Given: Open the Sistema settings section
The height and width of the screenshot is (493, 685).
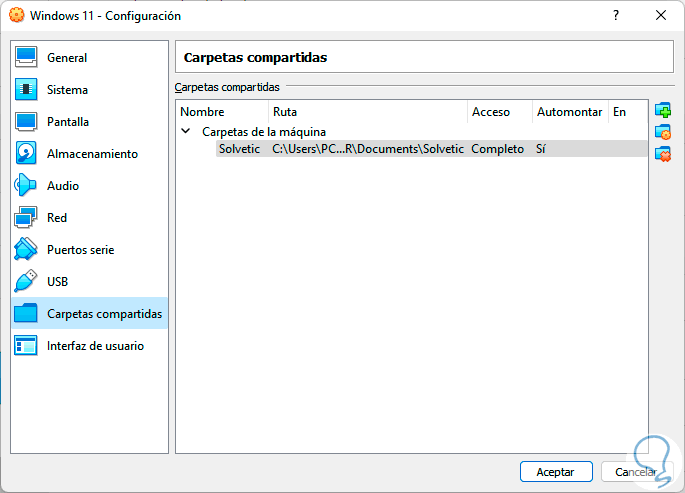Looking at the screenshot, I should tap(67, 90).
